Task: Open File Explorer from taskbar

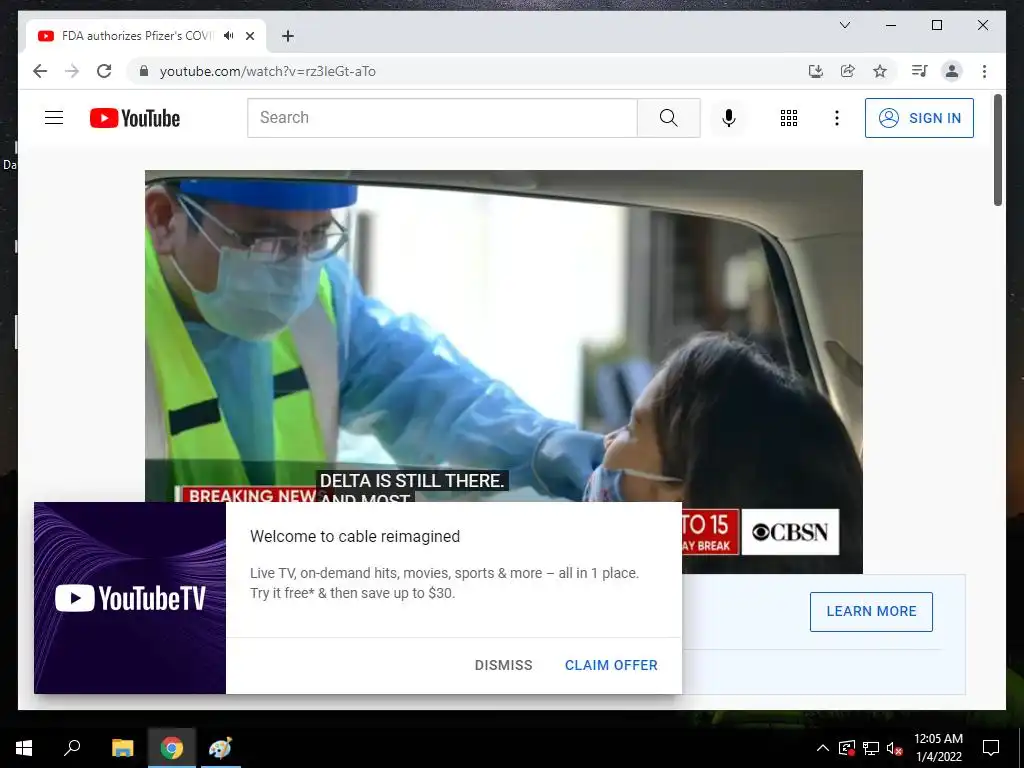Action: click(122, 748)
